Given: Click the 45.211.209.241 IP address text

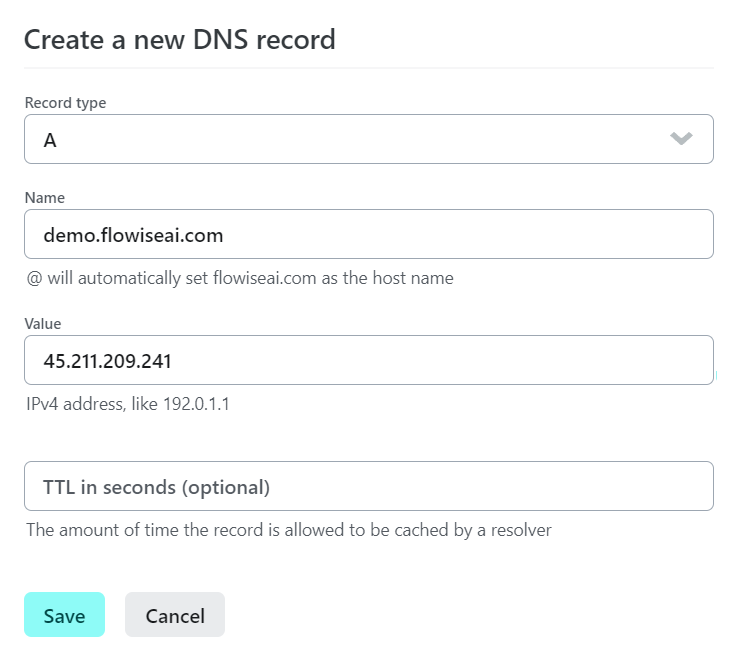Looking at the screenshot, I should (x=107, y=361).
